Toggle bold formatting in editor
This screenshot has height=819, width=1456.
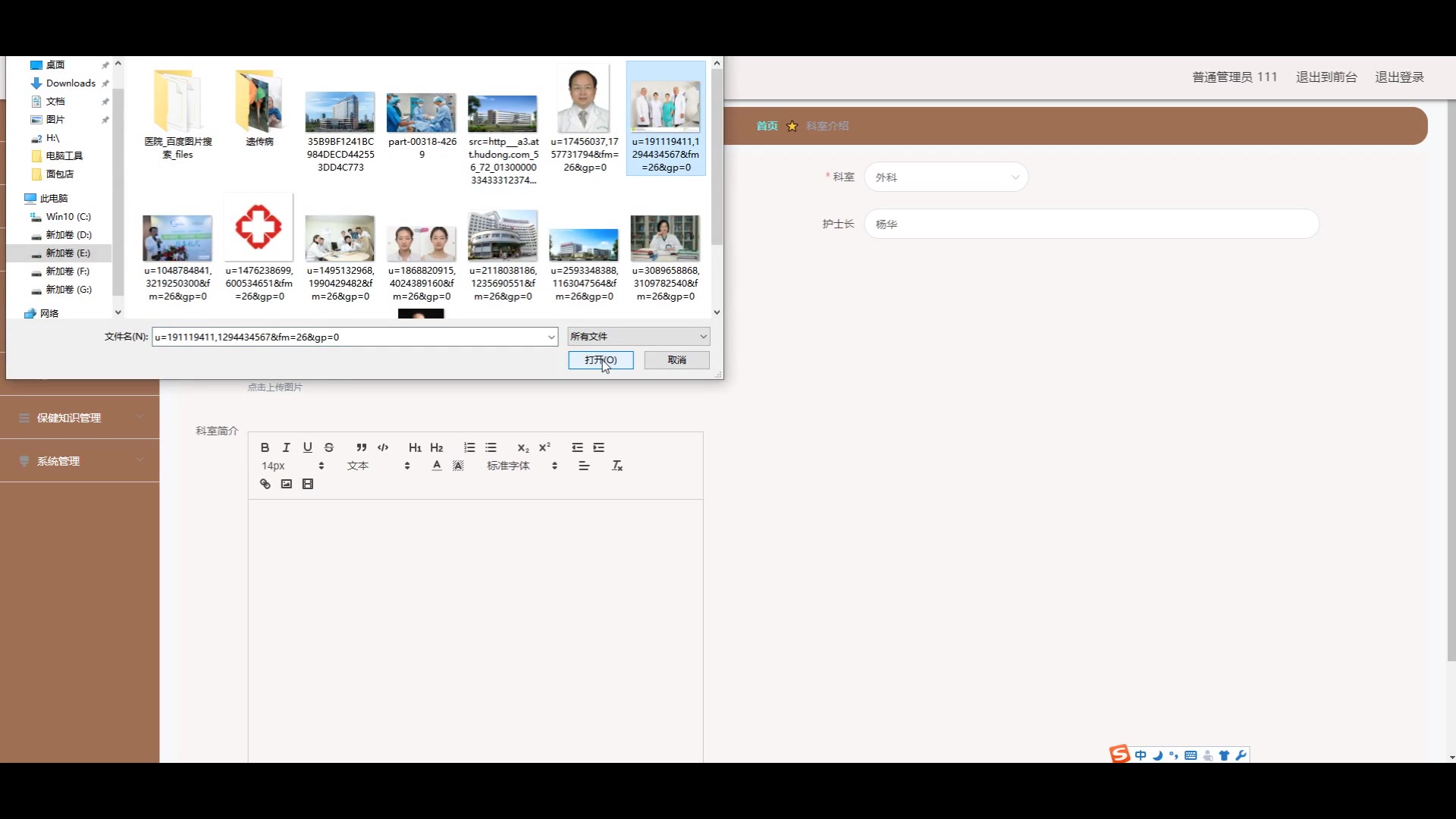[265, 447]
